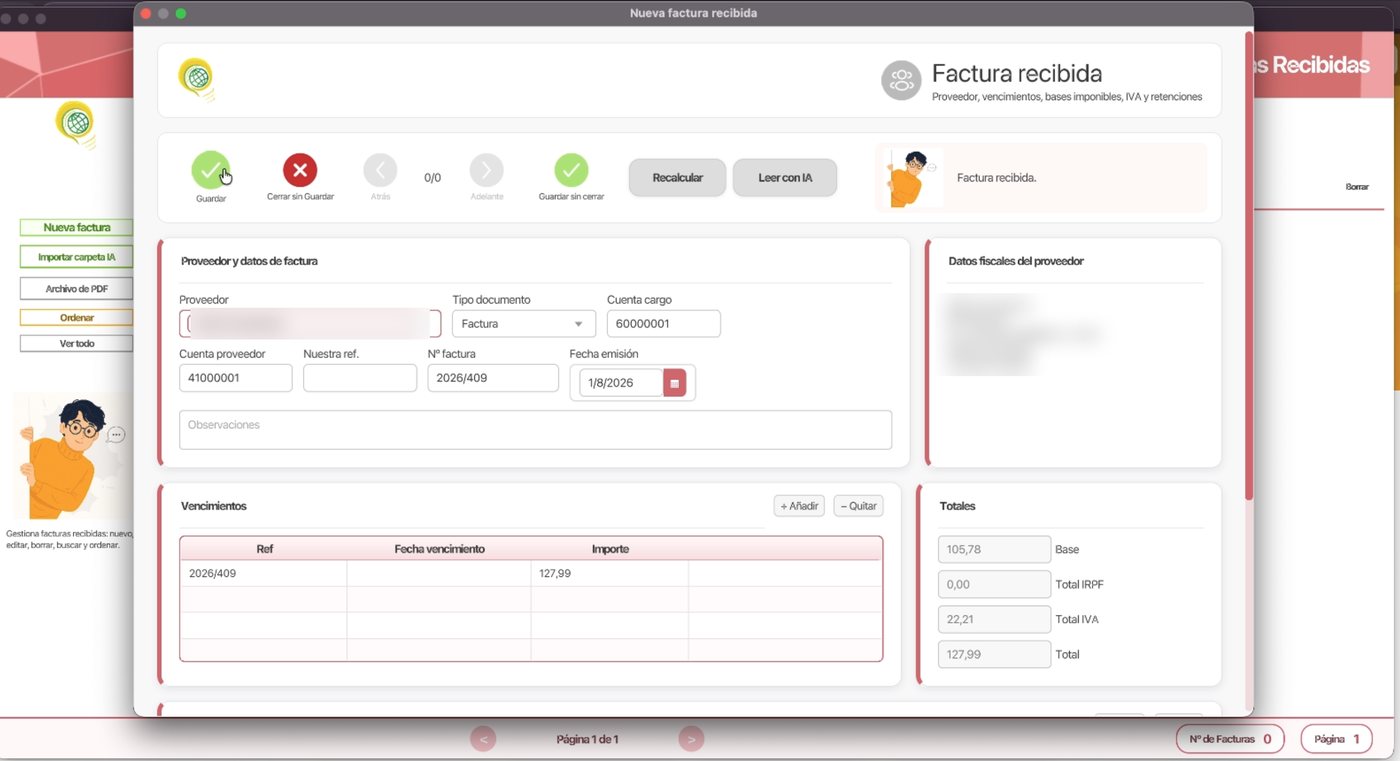Click the Nuestra ref. input field
The height and width of the screenshot is (761, 1400).
point(360,378)
